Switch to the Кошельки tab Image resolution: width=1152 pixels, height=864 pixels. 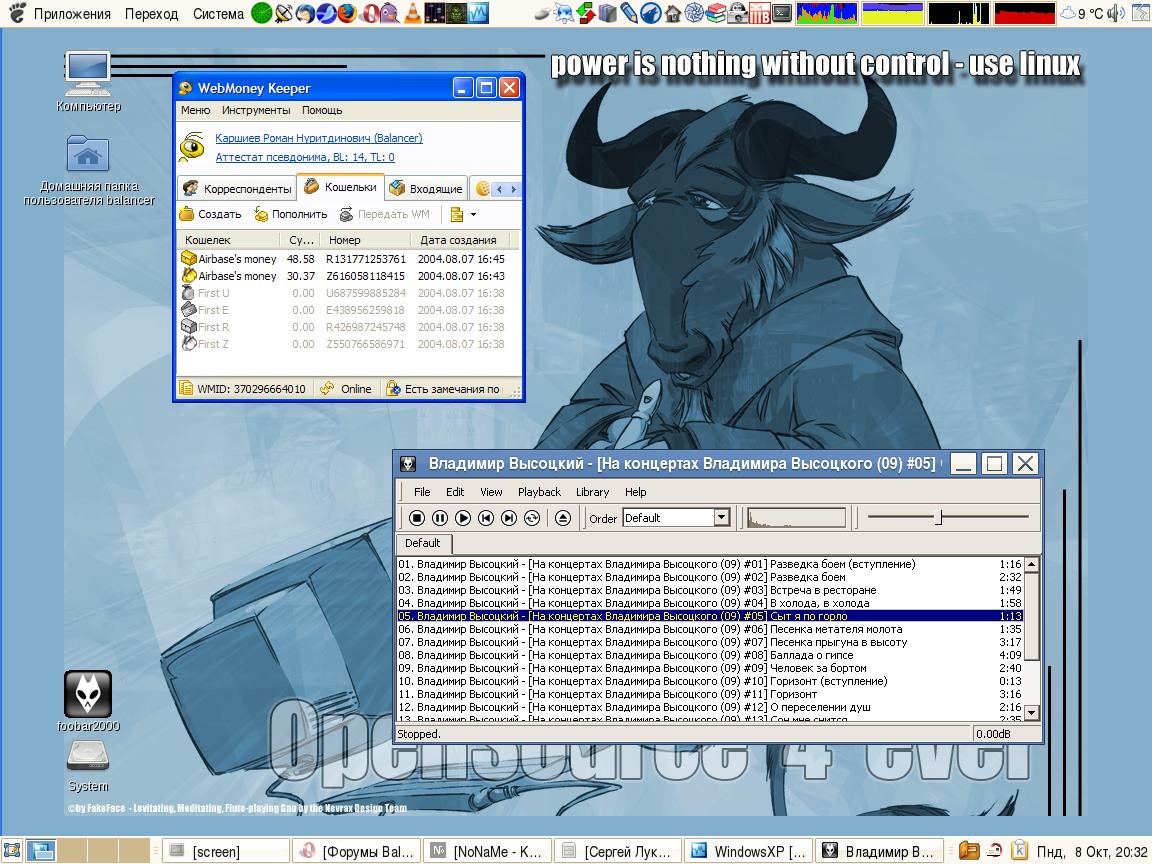pyautogui.click(x=341, y=187)
